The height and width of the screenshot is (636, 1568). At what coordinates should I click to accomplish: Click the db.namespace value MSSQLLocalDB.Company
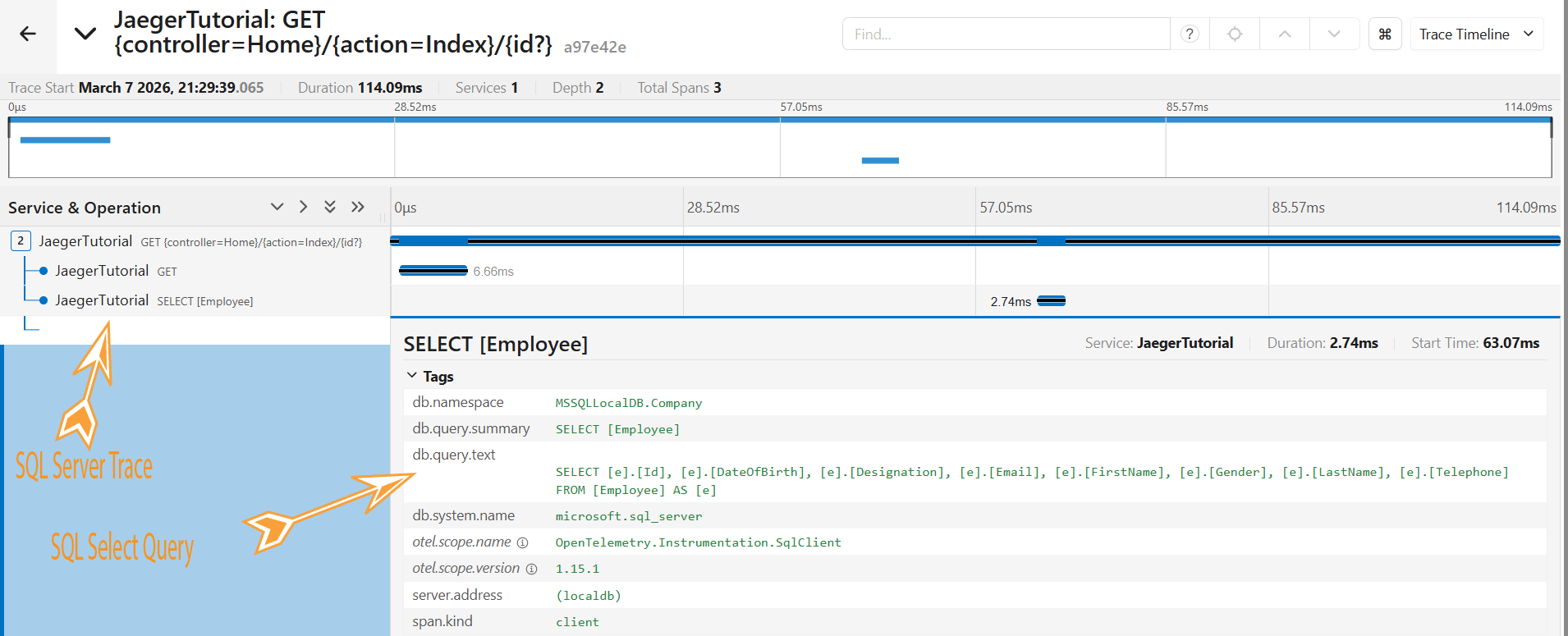pos(629,403)
